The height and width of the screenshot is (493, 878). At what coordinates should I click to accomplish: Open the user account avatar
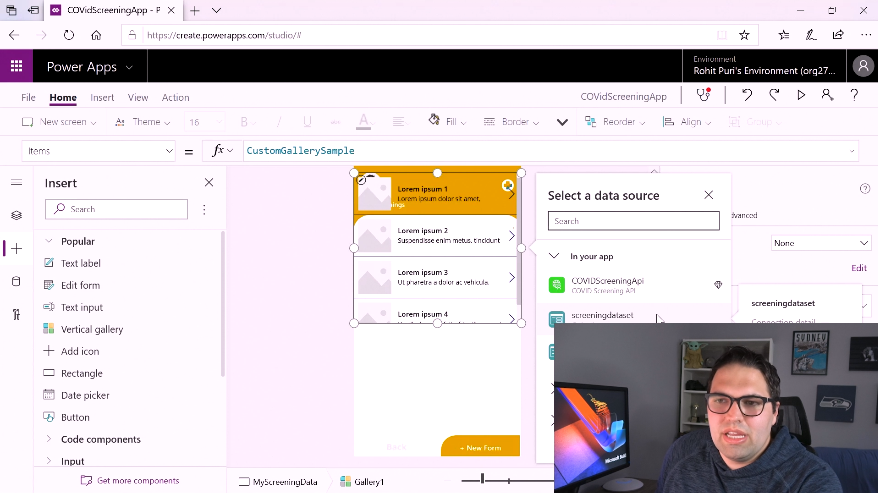coord(863,66)
